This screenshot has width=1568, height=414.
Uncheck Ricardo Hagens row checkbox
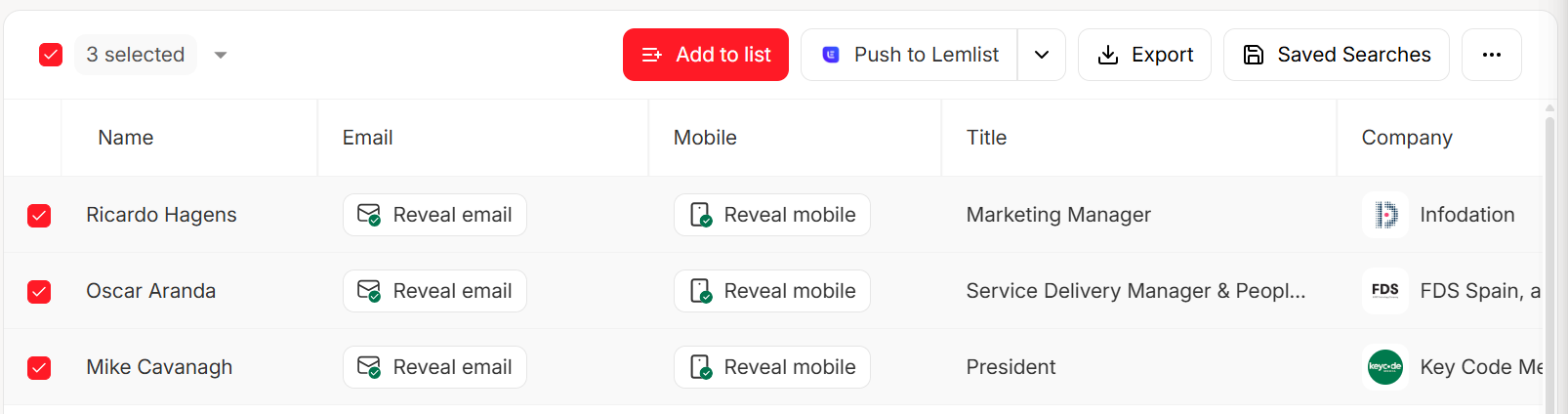[x=39, y=215]
